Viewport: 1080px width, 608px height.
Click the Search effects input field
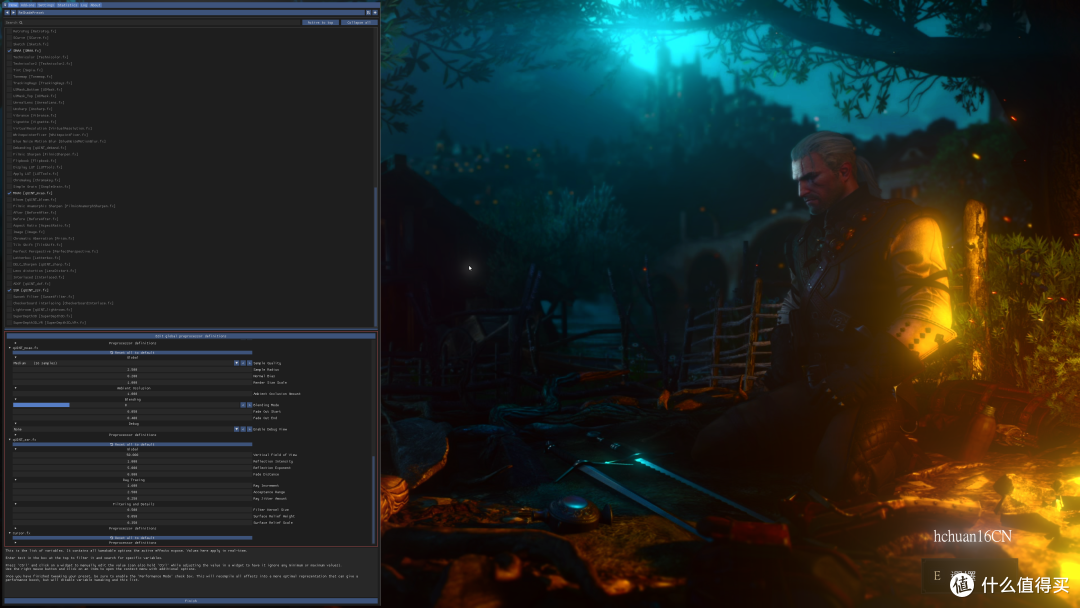coord(152,22)
